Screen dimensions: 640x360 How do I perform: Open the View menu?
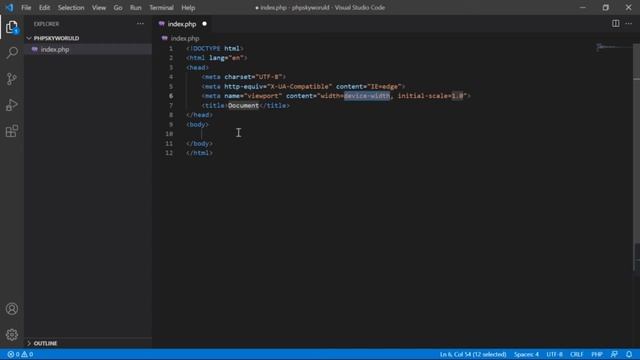[x=99, y=7]
